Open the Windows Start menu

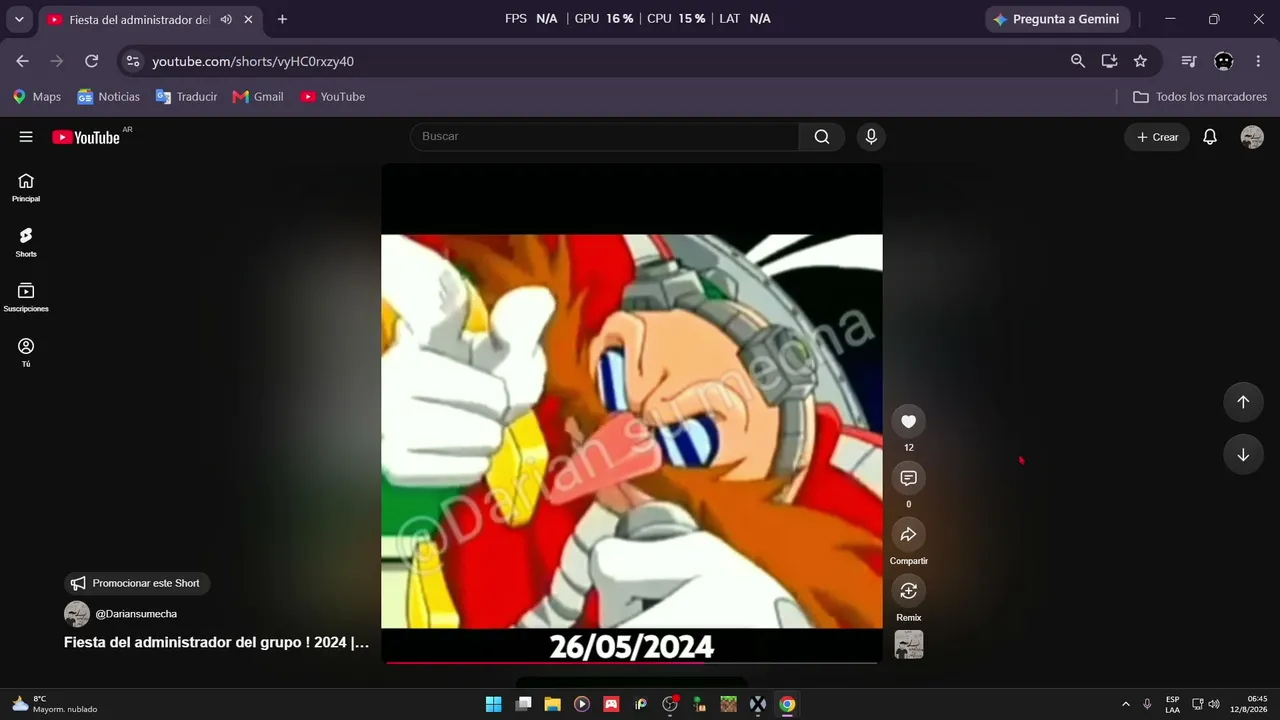493,704
